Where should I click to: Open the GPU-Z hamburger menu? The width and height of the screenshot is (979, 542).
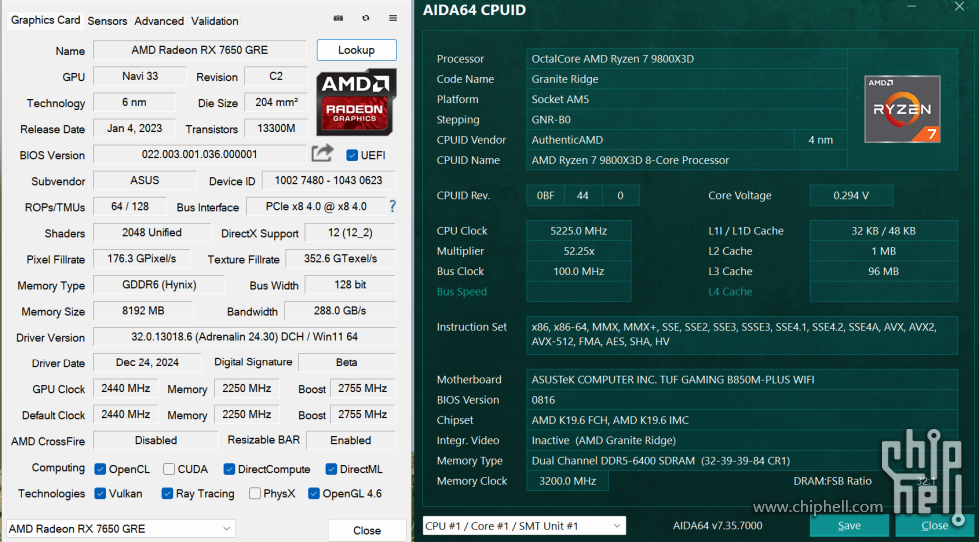393,19
